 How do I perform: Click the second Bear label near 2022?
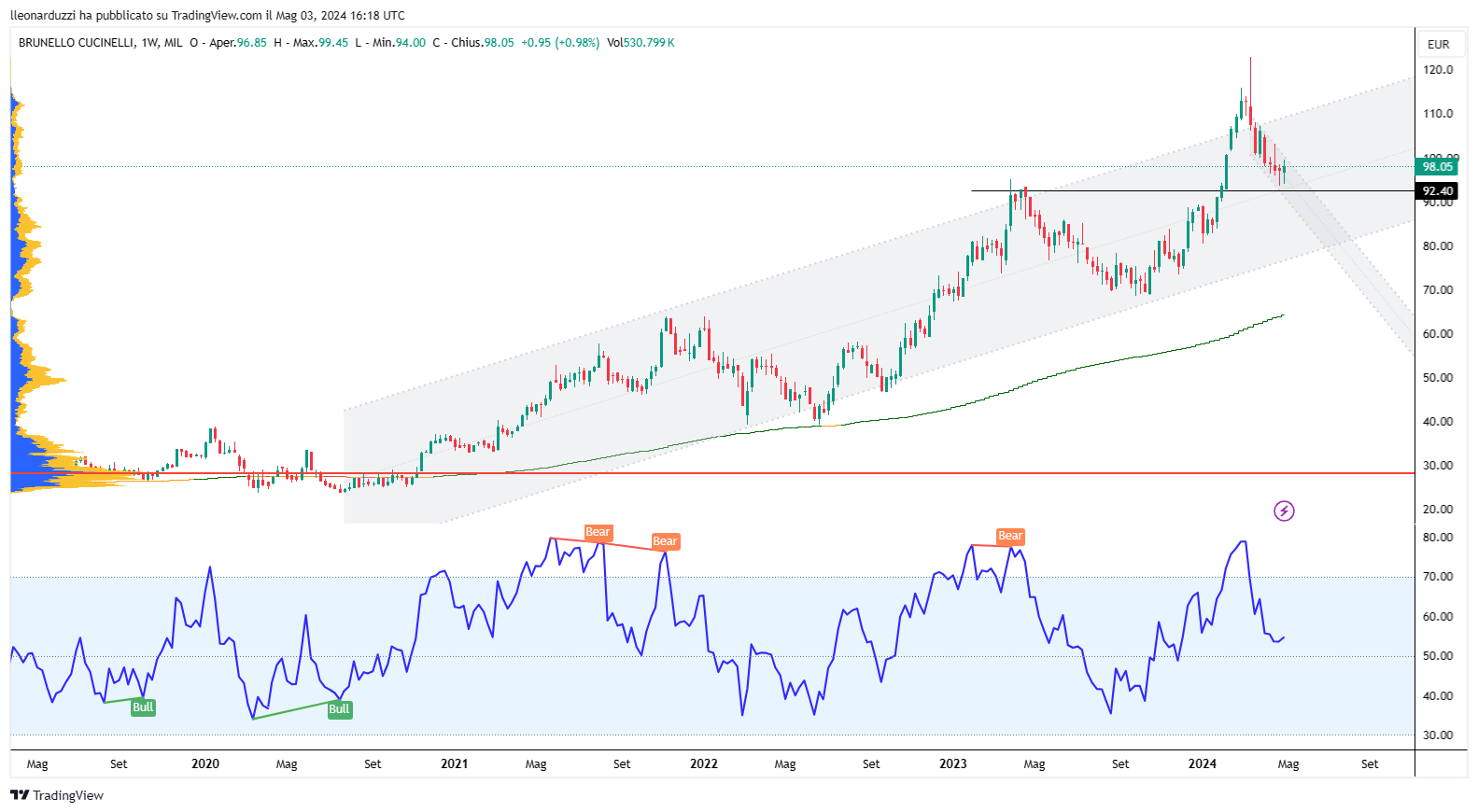click(665, 541)
